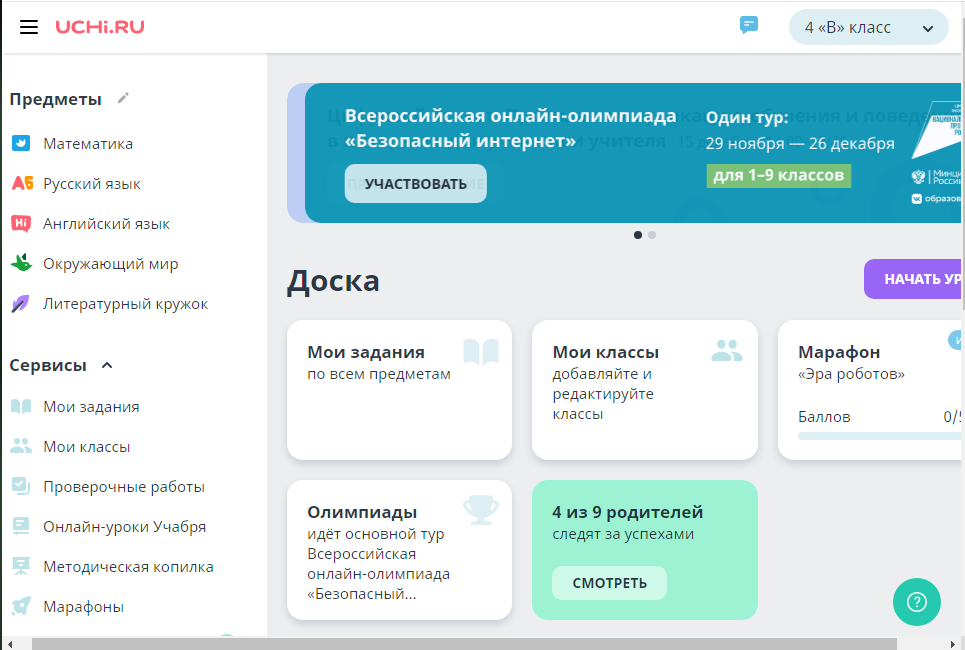Click the 29 ноября — 26 декабря dates
The image size is (965, 650).
(x=800, y=143)
